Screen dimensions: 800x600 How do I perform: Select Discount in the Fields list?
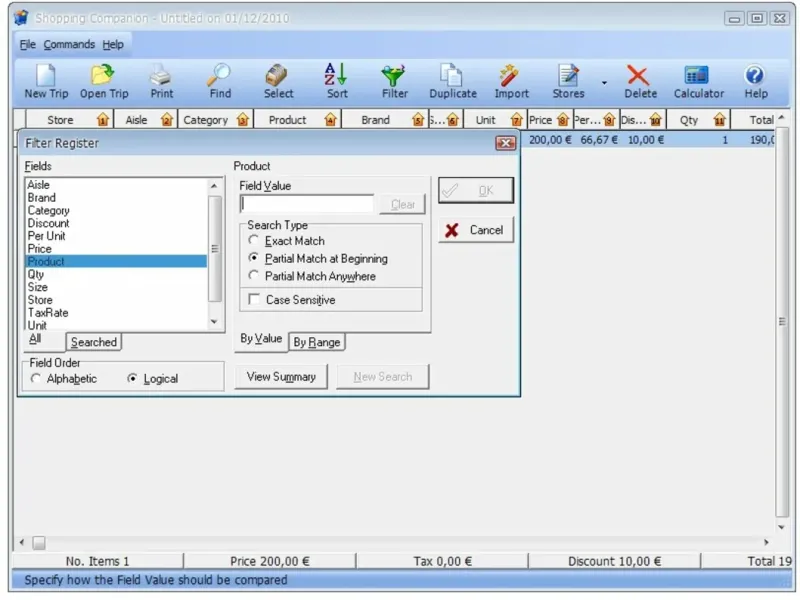(116, 223)
